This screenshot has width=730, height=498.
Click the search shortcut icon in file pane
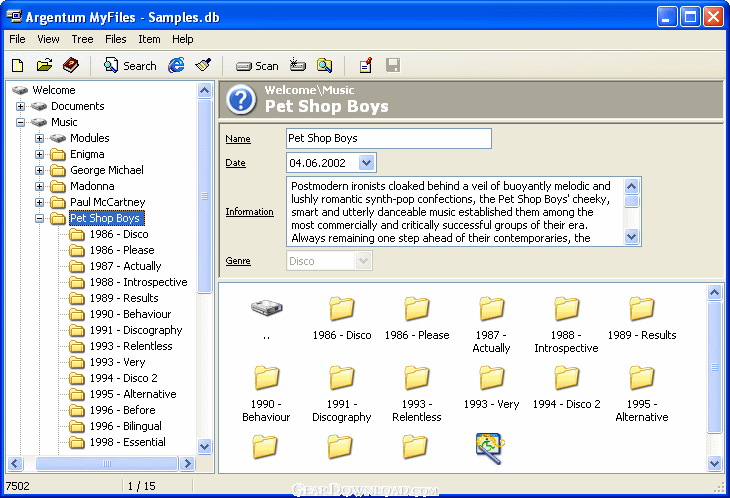click(490, 448)
